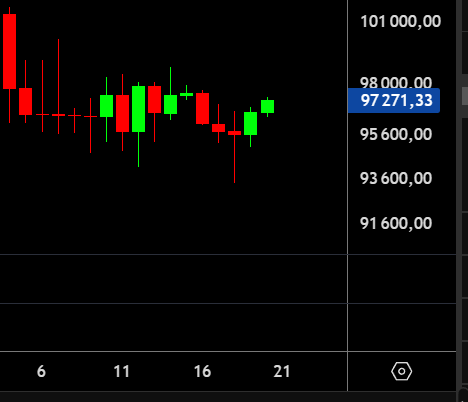Click the 101 000,00 price axis label
The height and width of the screenshot is (402, 468).
pyautogui.click(x=401, y=21)
